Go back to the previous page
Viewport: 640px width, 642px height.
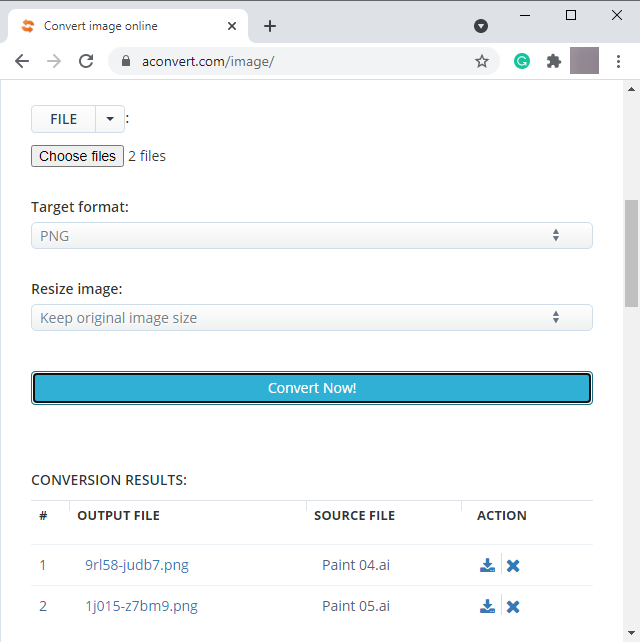[22, 61]
